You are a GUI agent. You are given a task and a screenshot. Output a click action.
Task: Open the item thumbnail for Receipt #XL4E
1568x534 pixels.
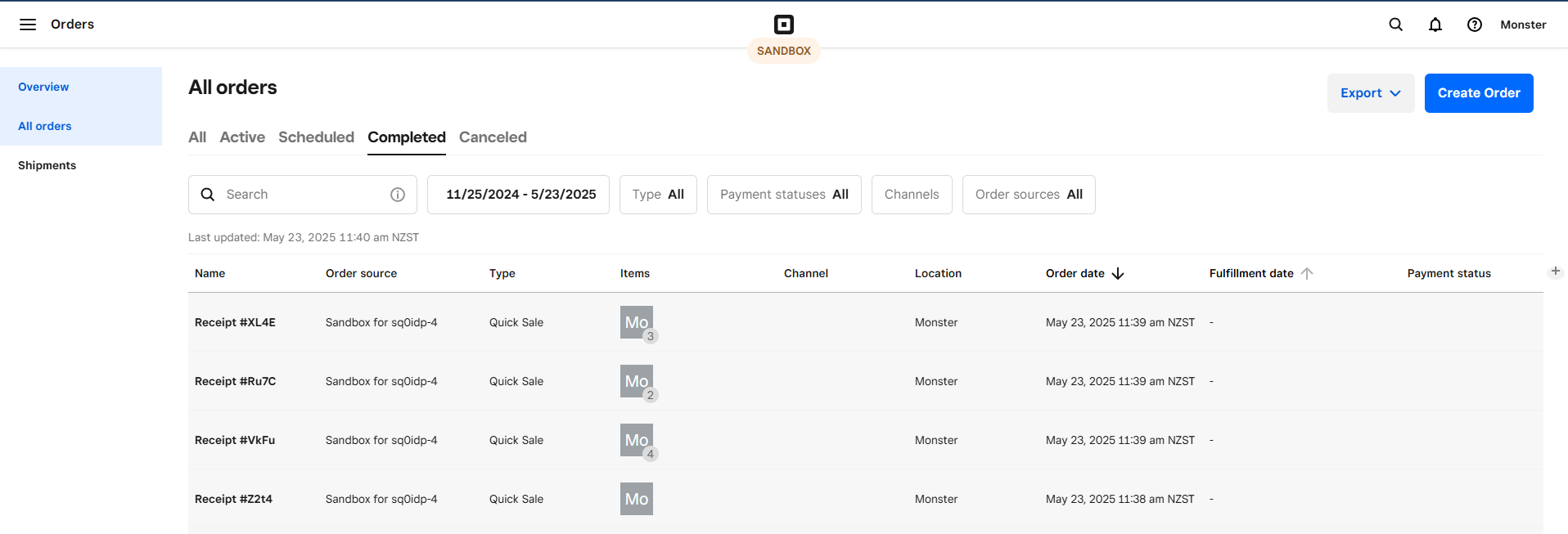click(637, 322)
